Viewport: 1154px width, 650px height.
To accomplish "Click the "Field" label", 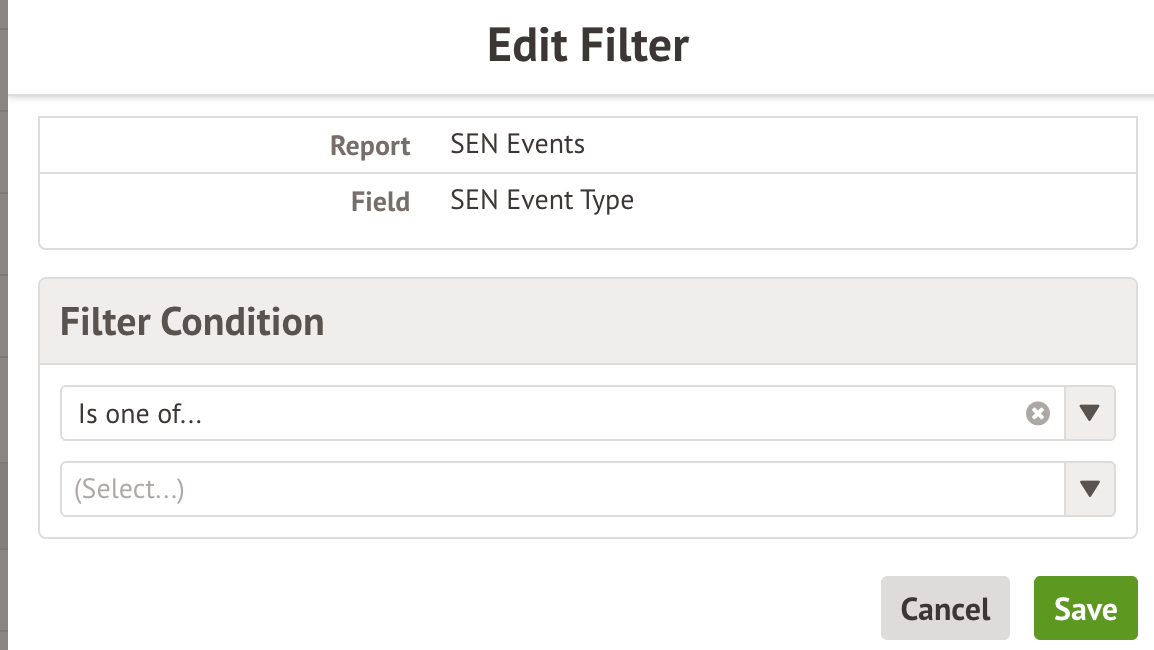I will tap(380, 202).
